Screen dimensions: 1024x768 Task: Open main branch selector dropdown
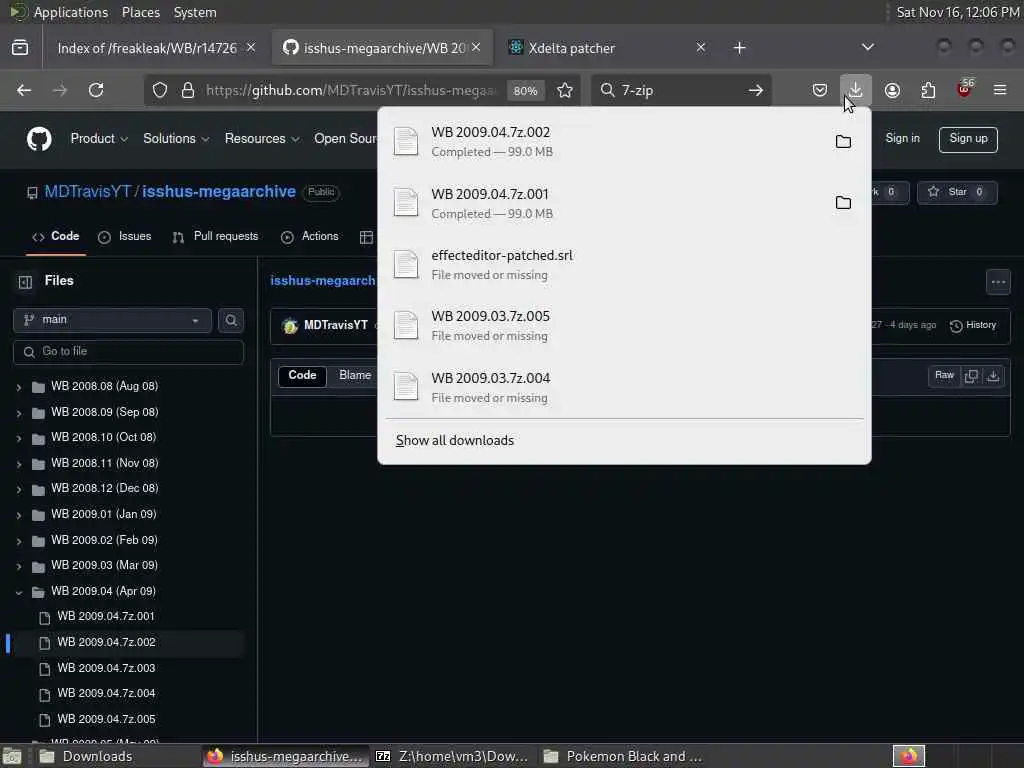point(112,320)
